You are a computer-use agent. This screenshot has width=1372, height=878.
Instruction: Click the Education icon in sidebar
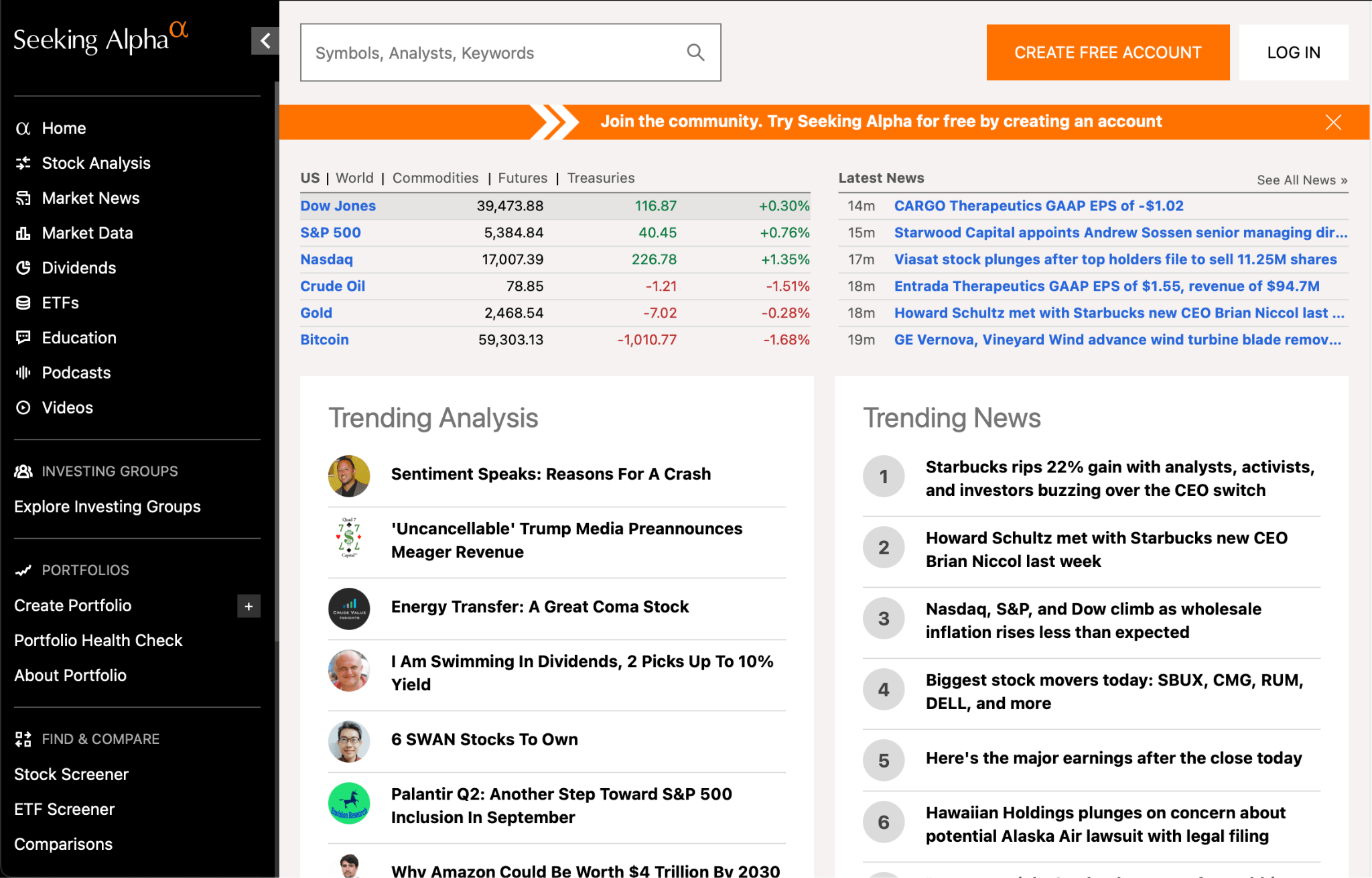coord(23,337)
